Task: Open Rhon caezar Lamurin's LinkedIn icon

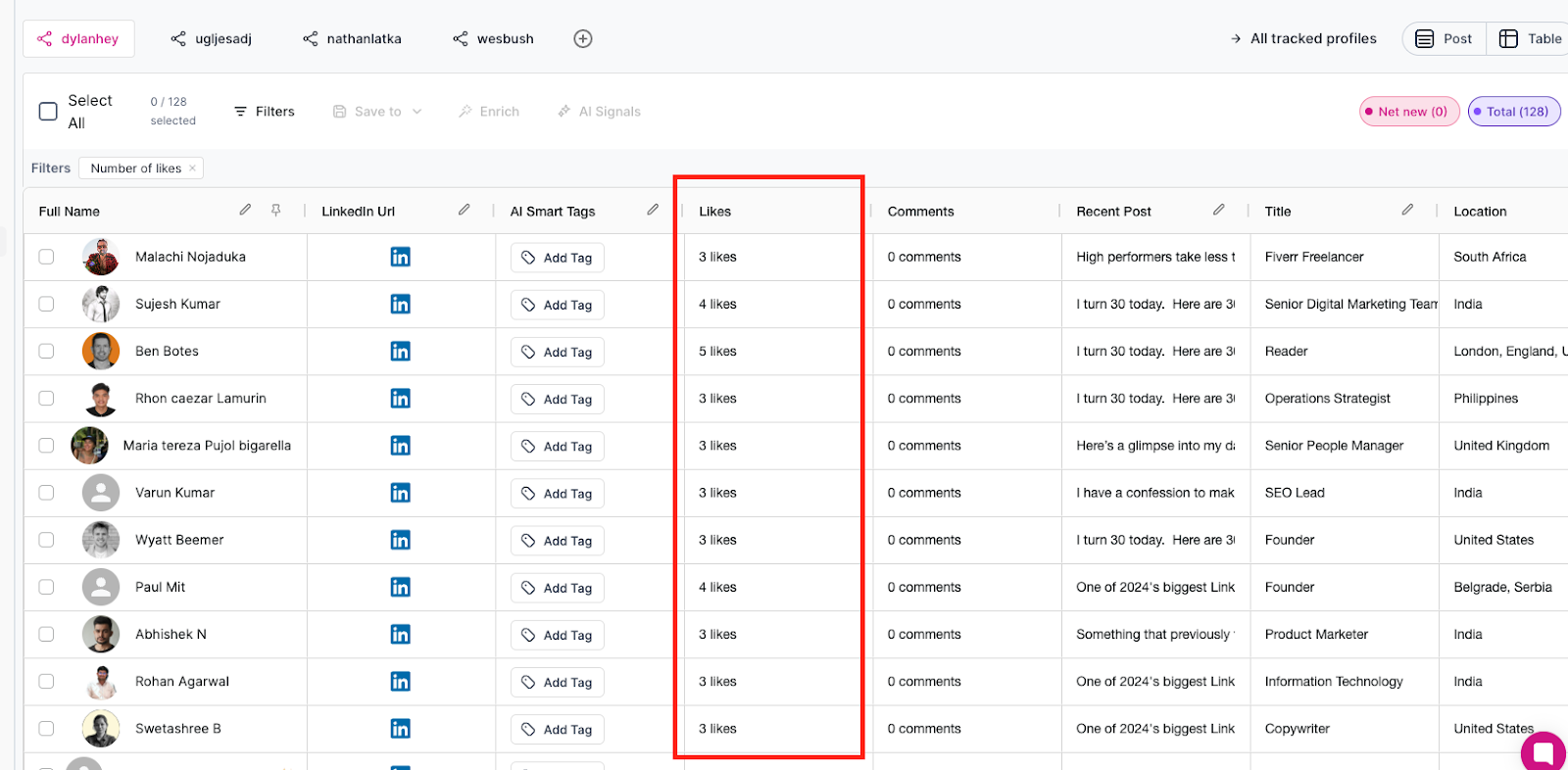Action: click(400, 398)
